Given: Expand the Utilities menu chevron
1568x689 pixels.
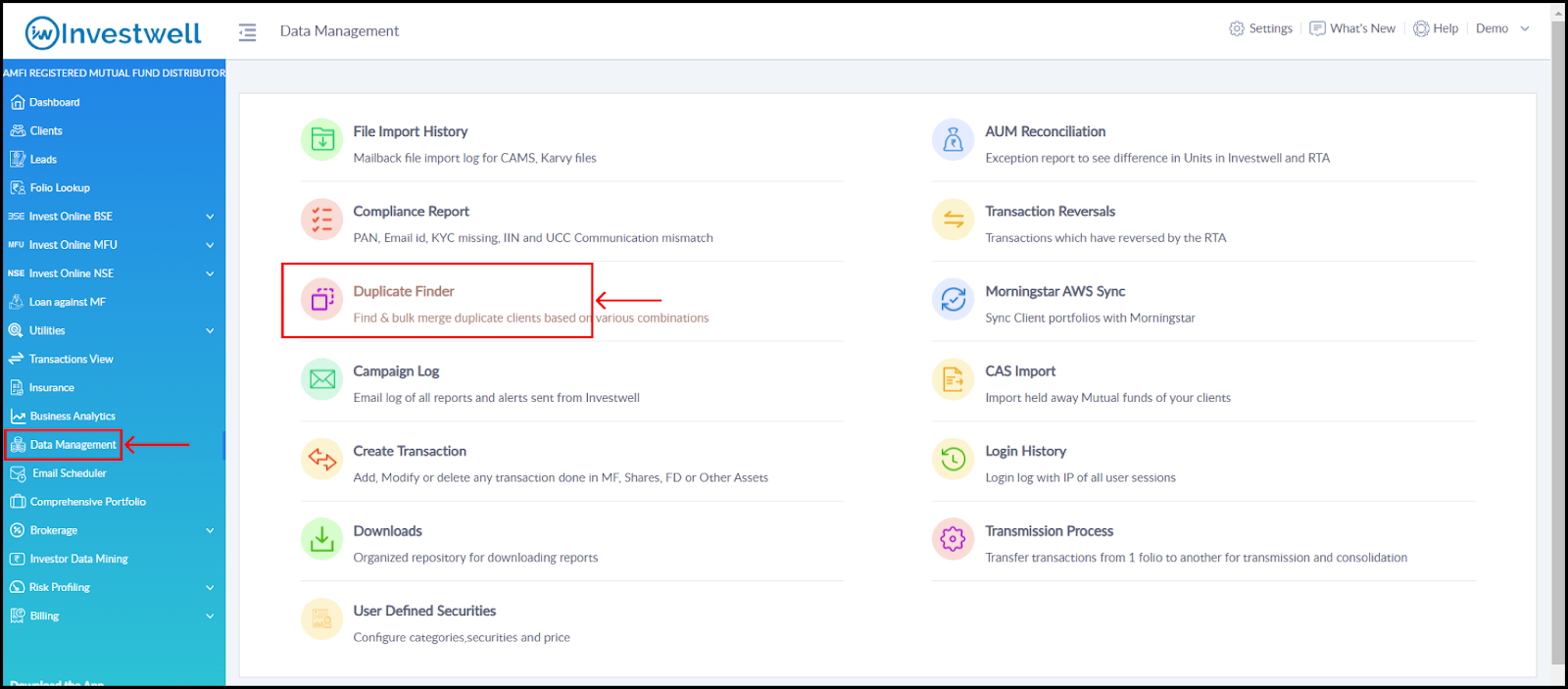Looking at the screenshot, I should pyautogui.click(x=210, y=331).
